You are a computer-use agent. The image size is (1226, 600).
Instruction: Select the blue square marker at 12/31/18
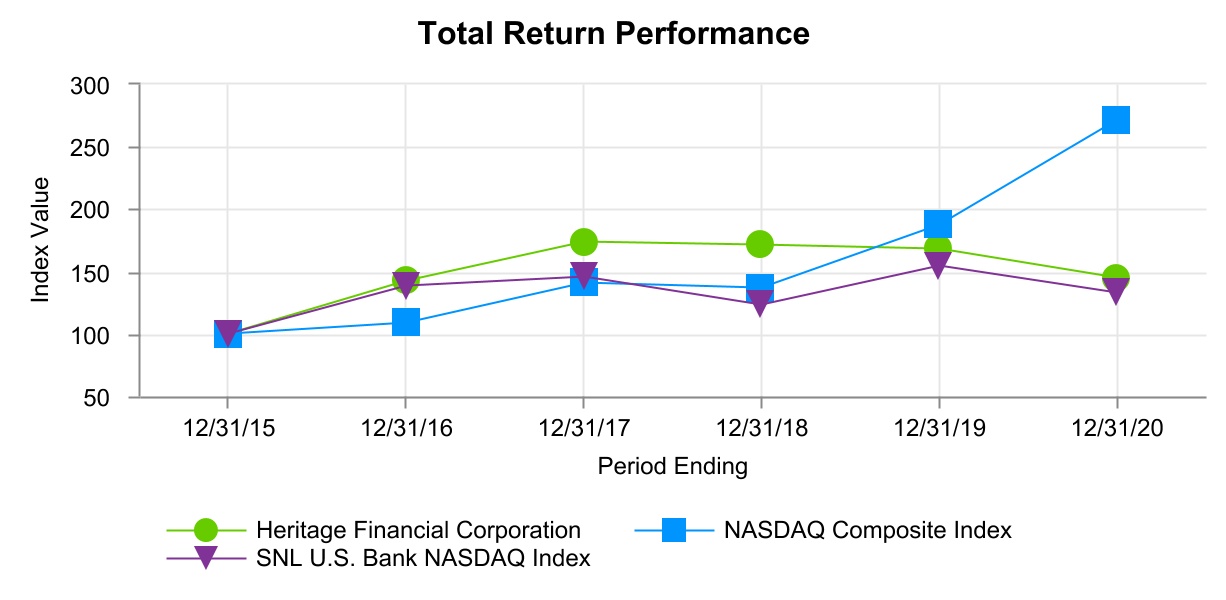pyautogui.click(x=760, y=287)
